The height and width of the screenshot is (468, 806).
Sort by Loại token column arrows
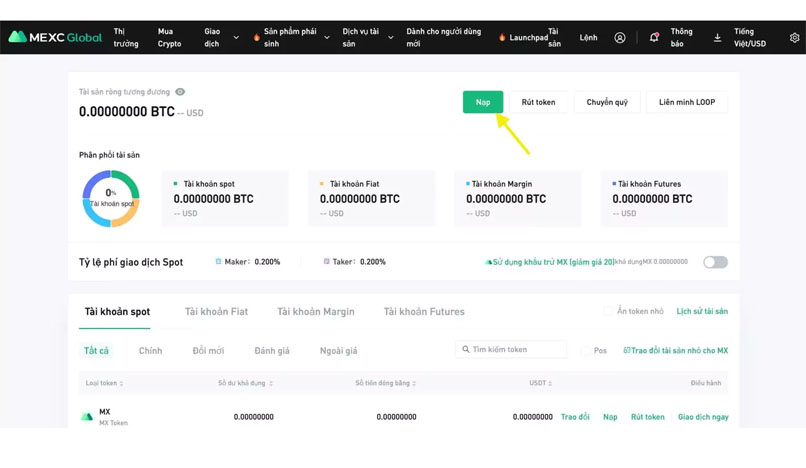[121, 383]
